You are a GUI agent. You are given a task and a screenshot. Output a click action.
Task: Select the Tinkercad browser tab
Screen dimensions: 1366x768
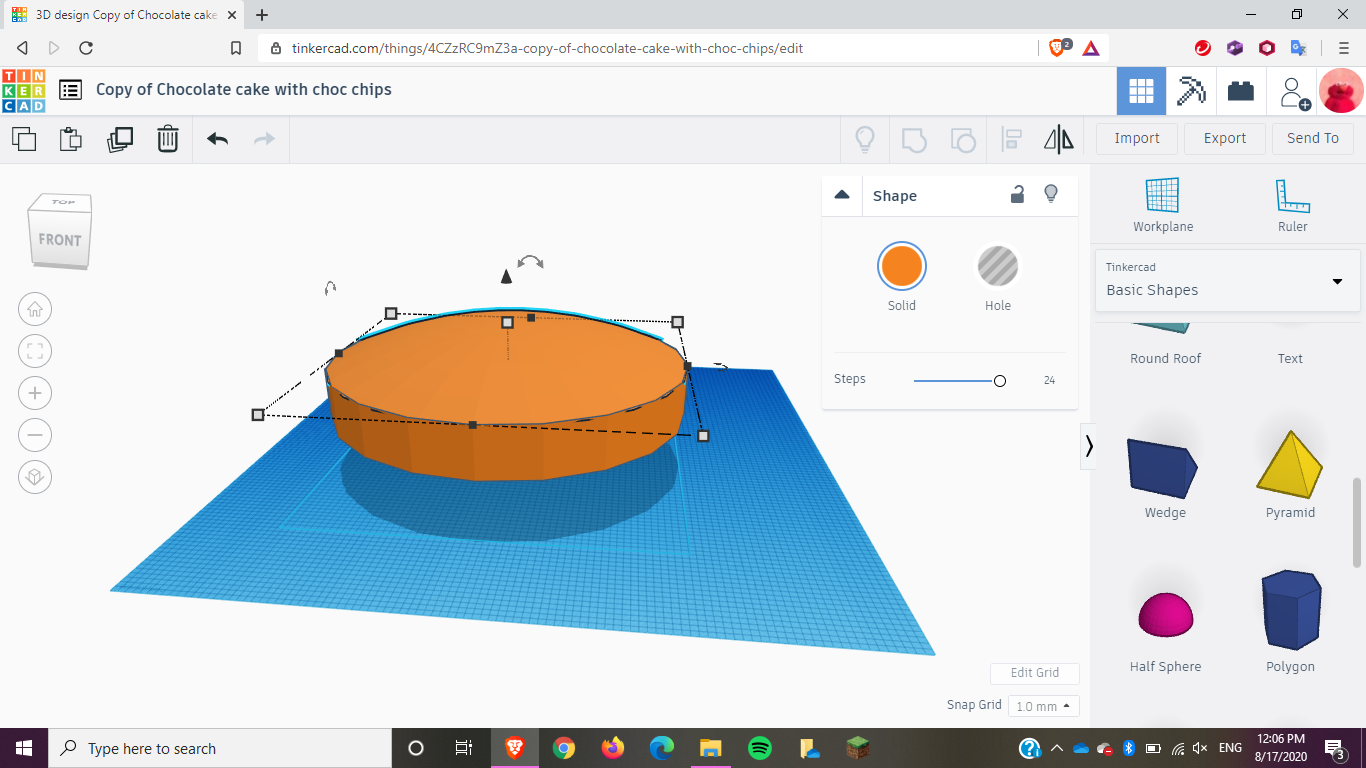click(x=125, y=16)
